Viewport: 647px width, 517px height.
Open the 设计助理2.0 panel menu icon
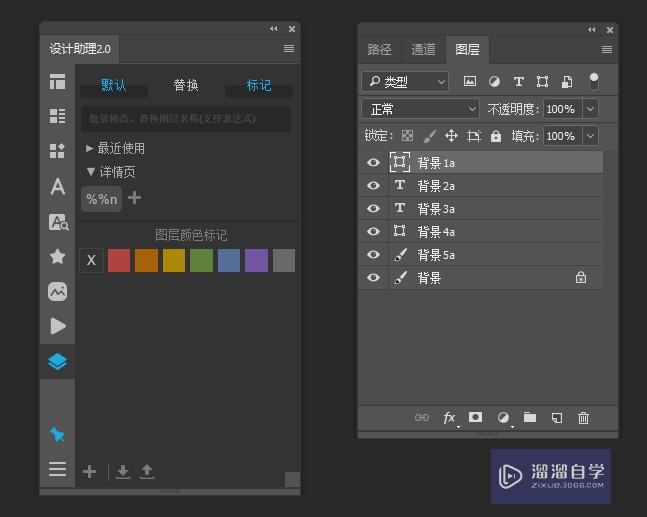pos(289,49)
